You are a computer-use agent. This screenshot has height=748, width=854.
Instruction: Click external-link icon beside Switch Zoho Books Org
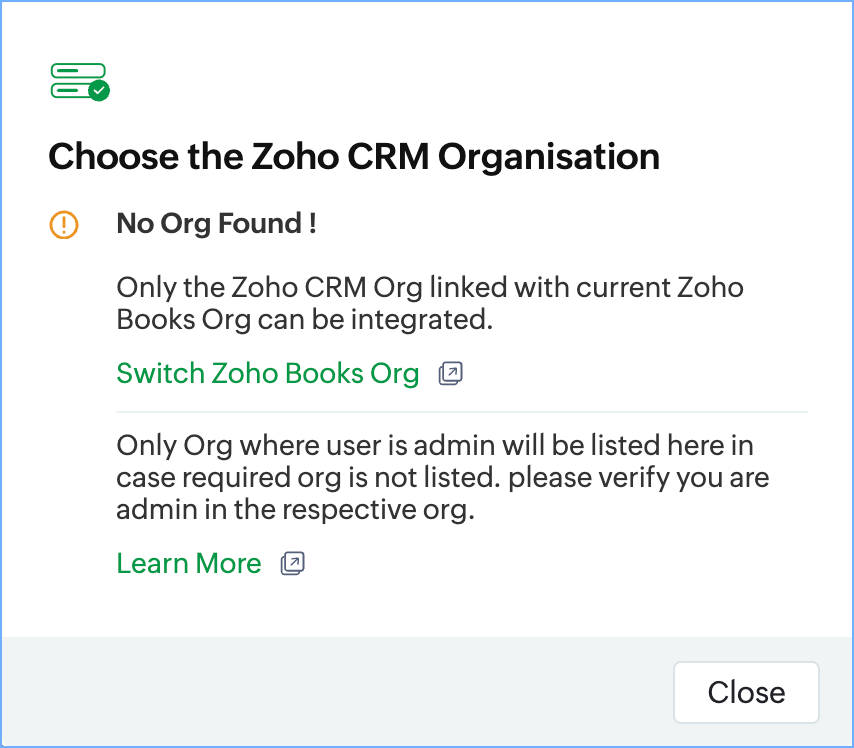[451, 374]
